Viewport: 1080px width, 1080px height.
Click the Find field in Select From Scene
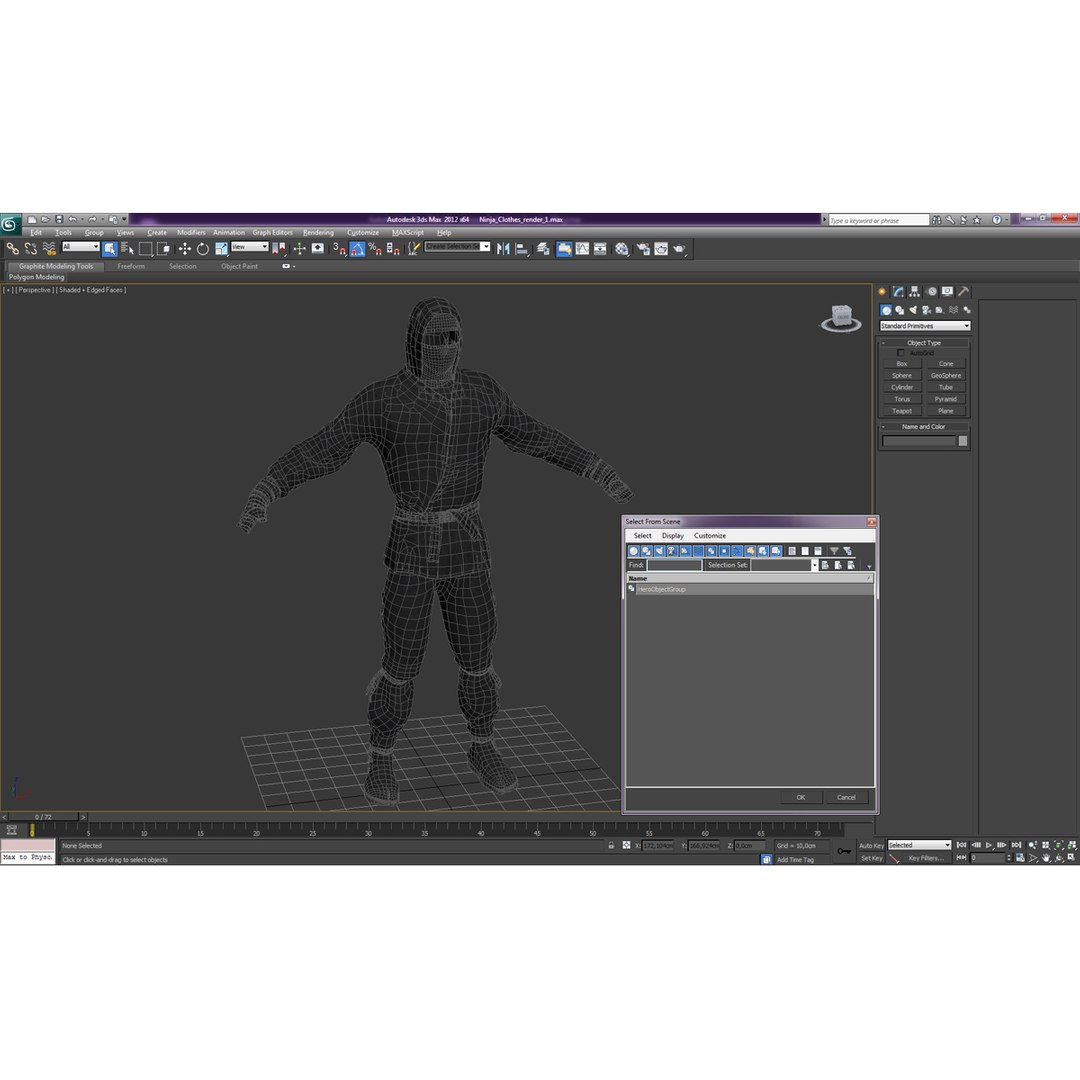point(674,565)
